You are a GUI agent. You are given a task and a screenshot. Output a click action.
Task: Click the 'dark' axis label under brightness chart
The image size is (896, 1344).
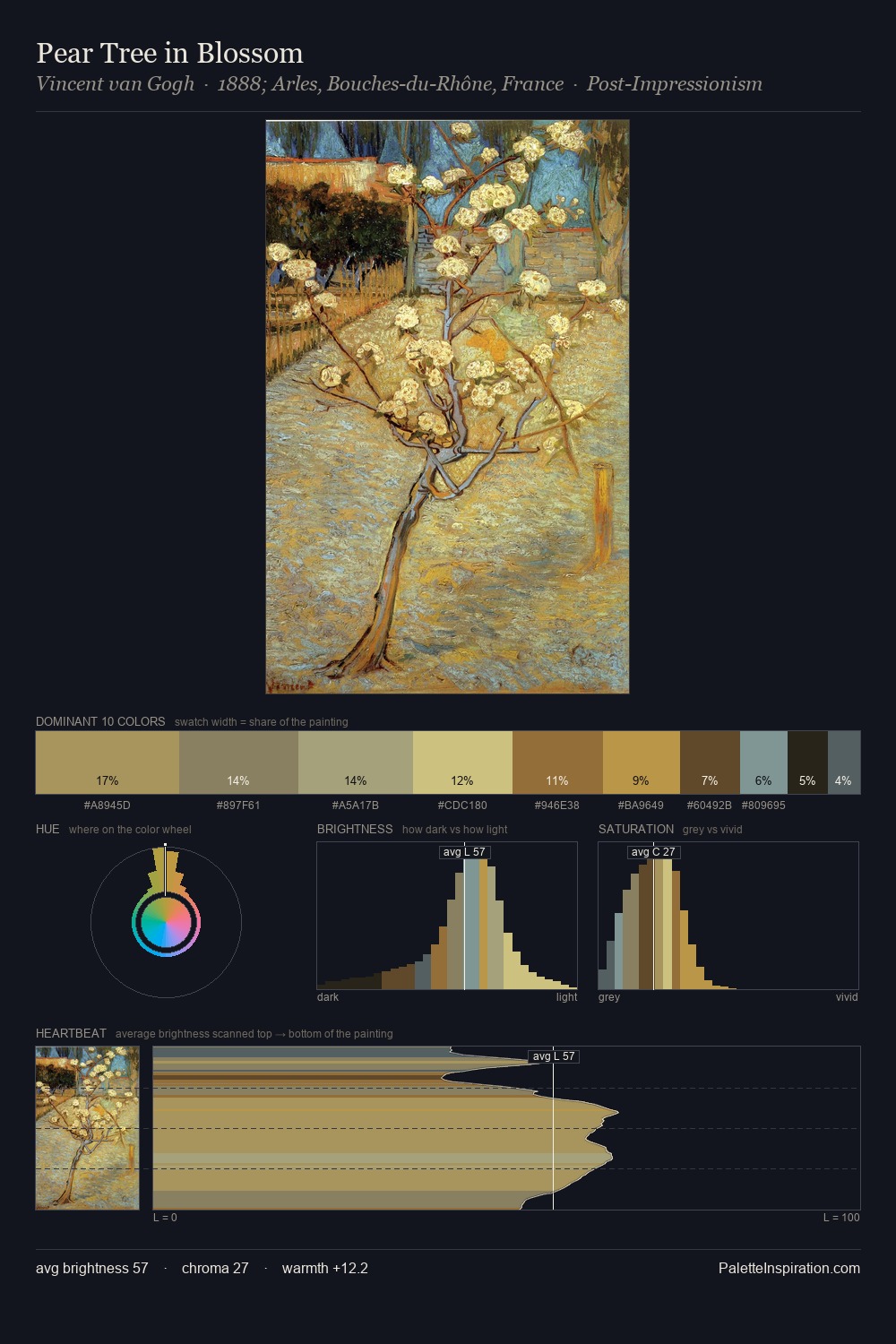[x=328, y=997]
